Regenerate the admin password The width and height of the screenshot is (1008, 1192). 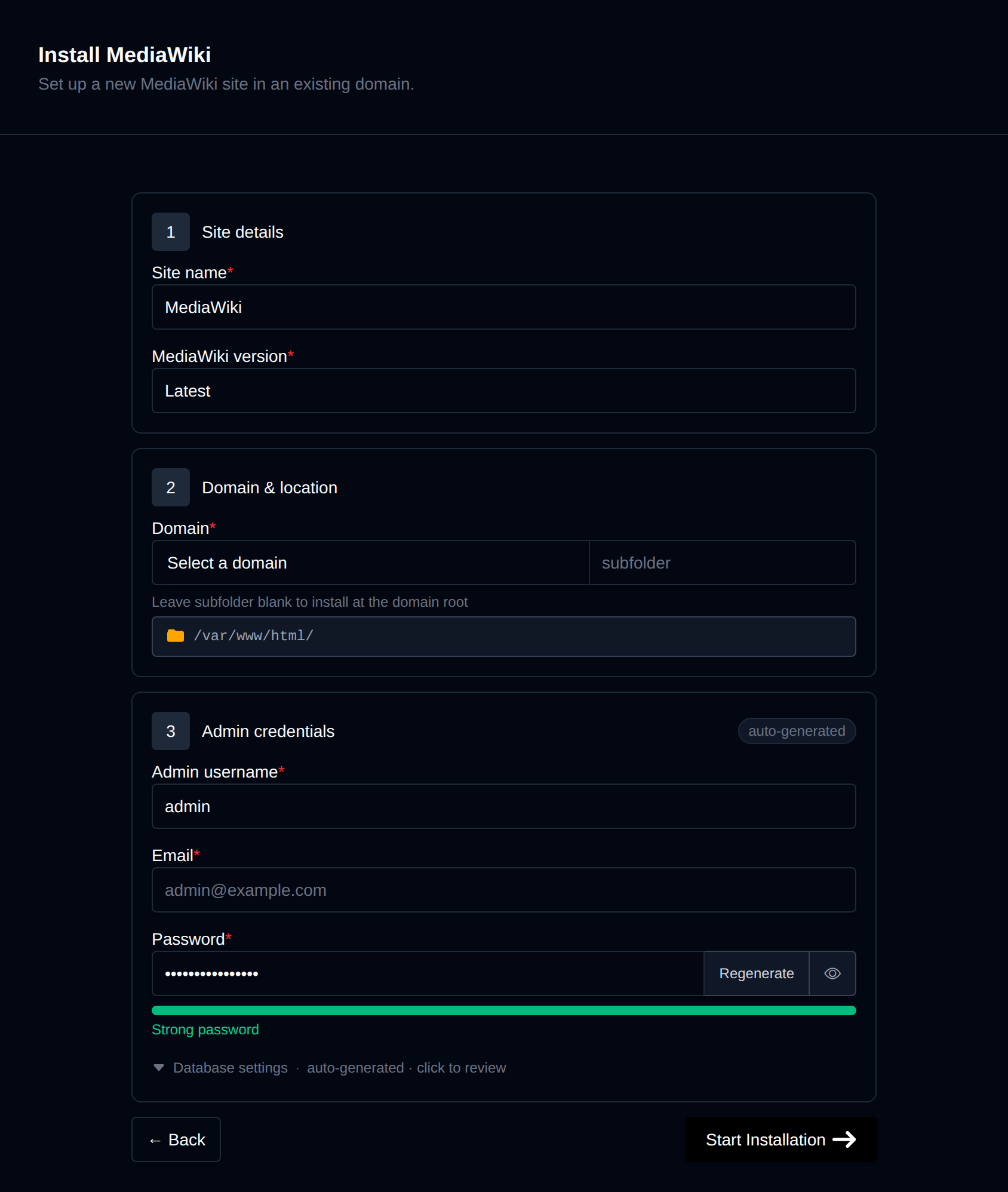(x=757, y=973)
